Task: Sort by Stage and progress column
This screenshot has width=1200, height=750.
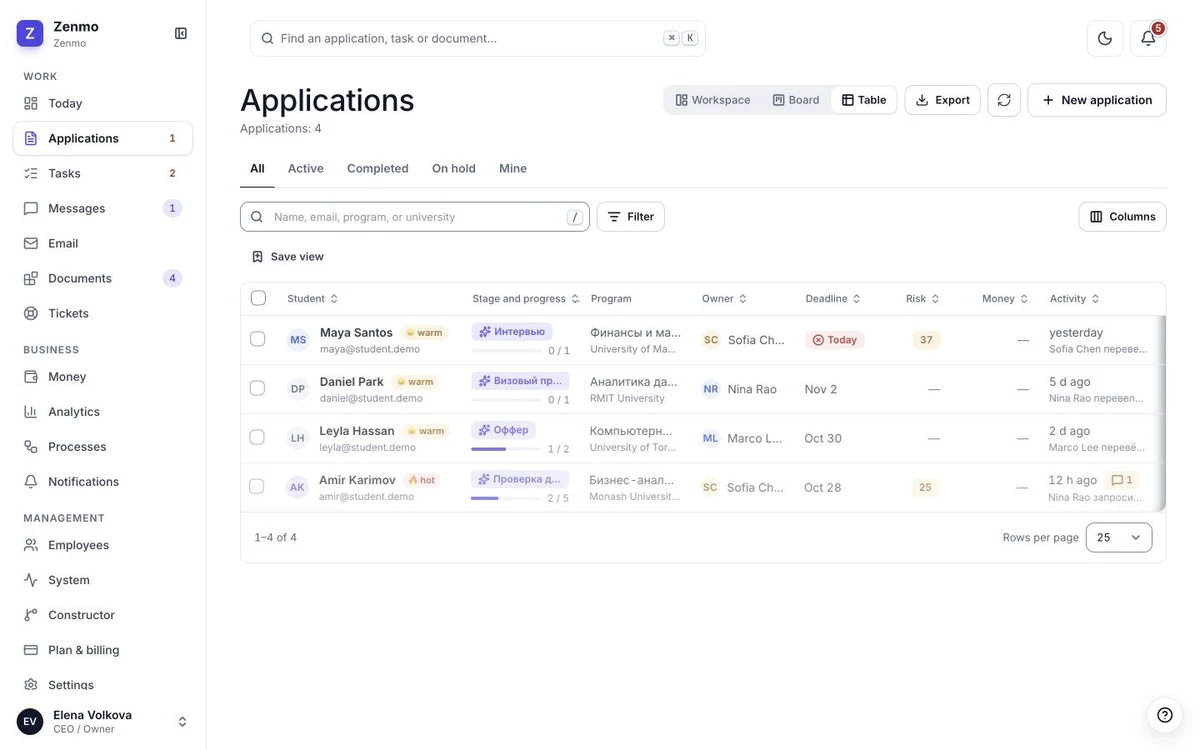Action: click(x=526, y=298)
